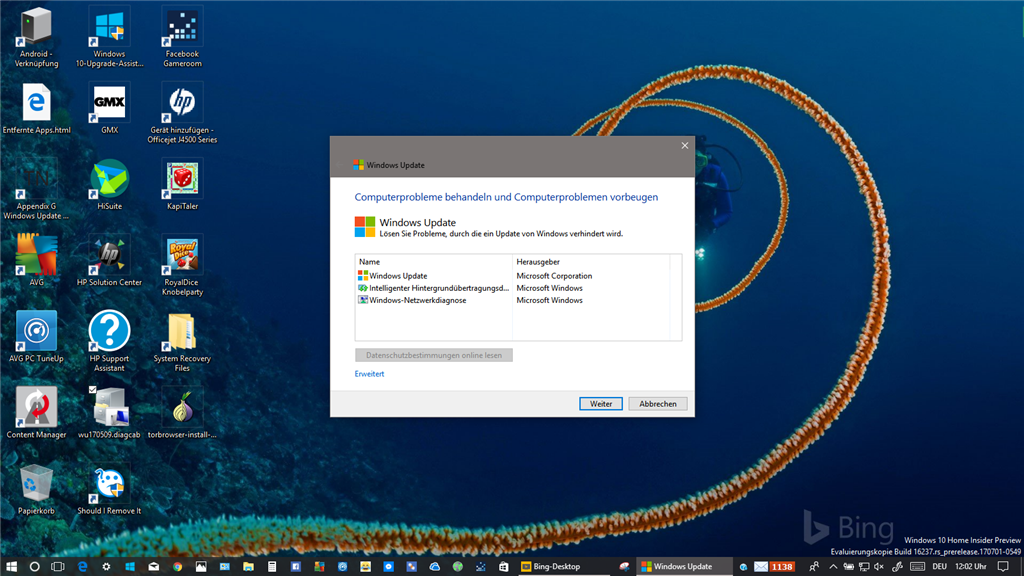Open OneDrive cloud icon on taskbar
The width and height of the screenshot is (1024, 576).
(x=434, y=567)
